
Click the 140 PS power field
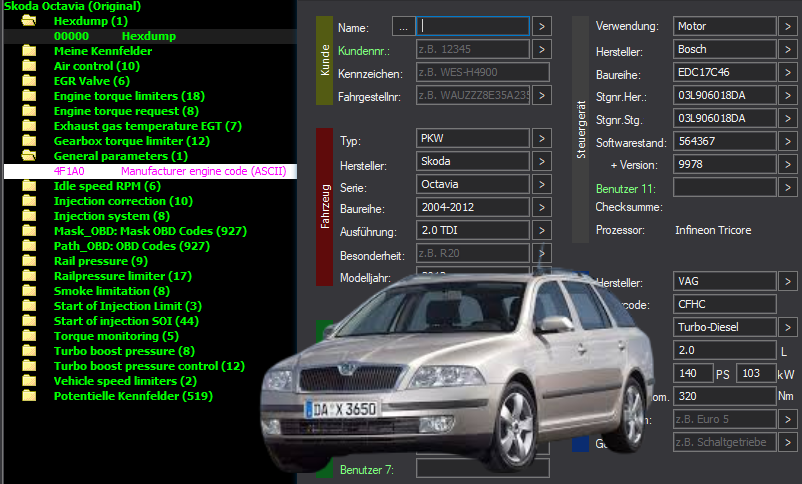[693, 373]
